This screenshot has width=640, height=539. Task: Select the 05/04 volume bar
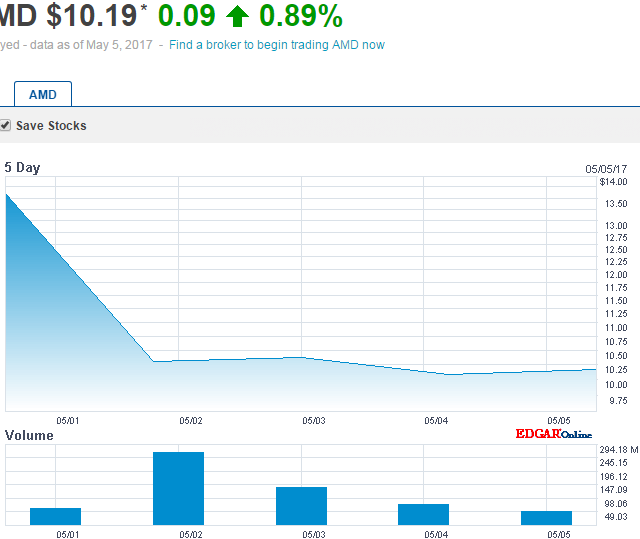[x=423, y=515]
